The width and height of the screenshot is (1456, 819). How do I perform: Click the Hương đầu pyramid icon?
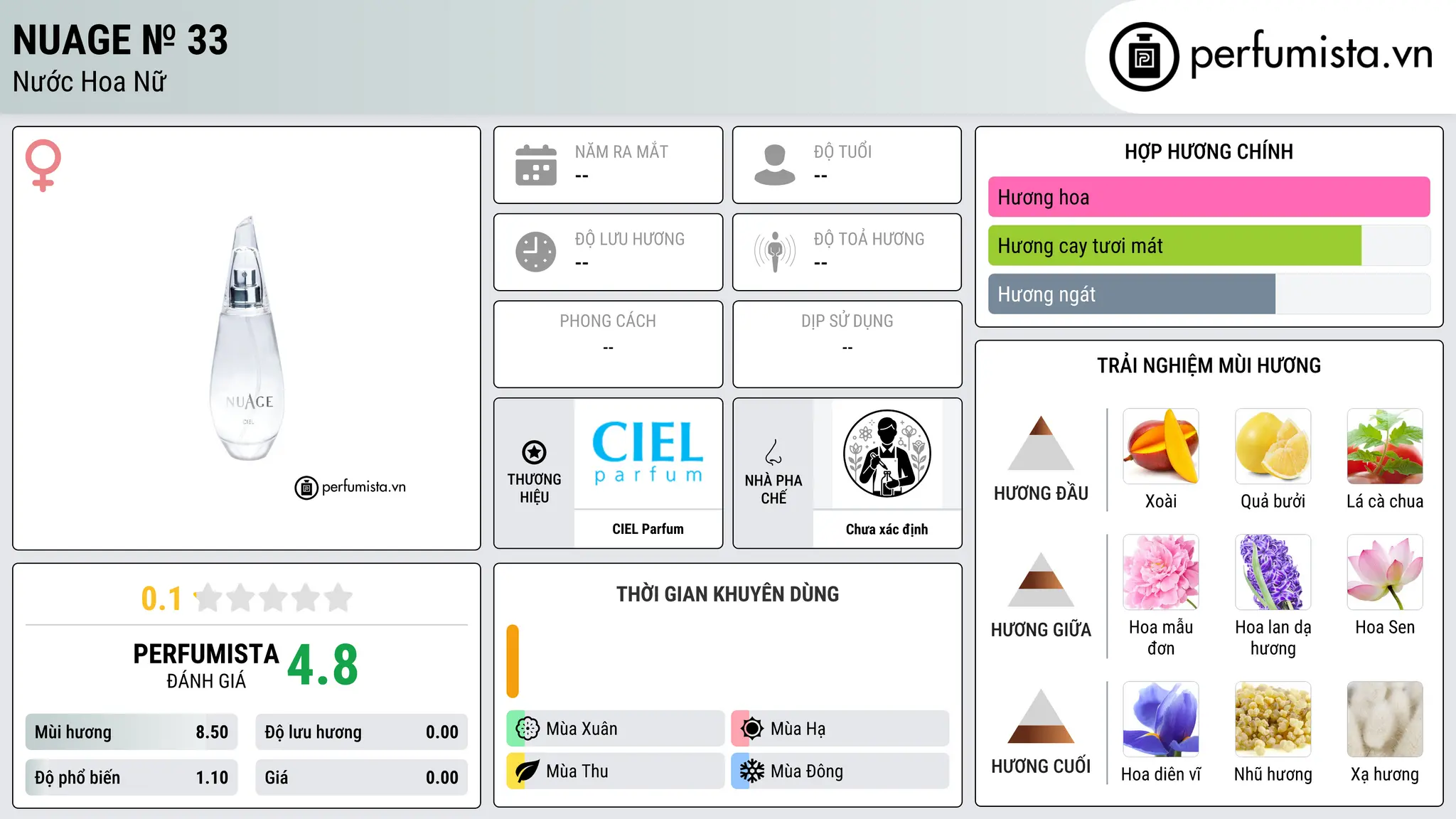(1041, 443)
